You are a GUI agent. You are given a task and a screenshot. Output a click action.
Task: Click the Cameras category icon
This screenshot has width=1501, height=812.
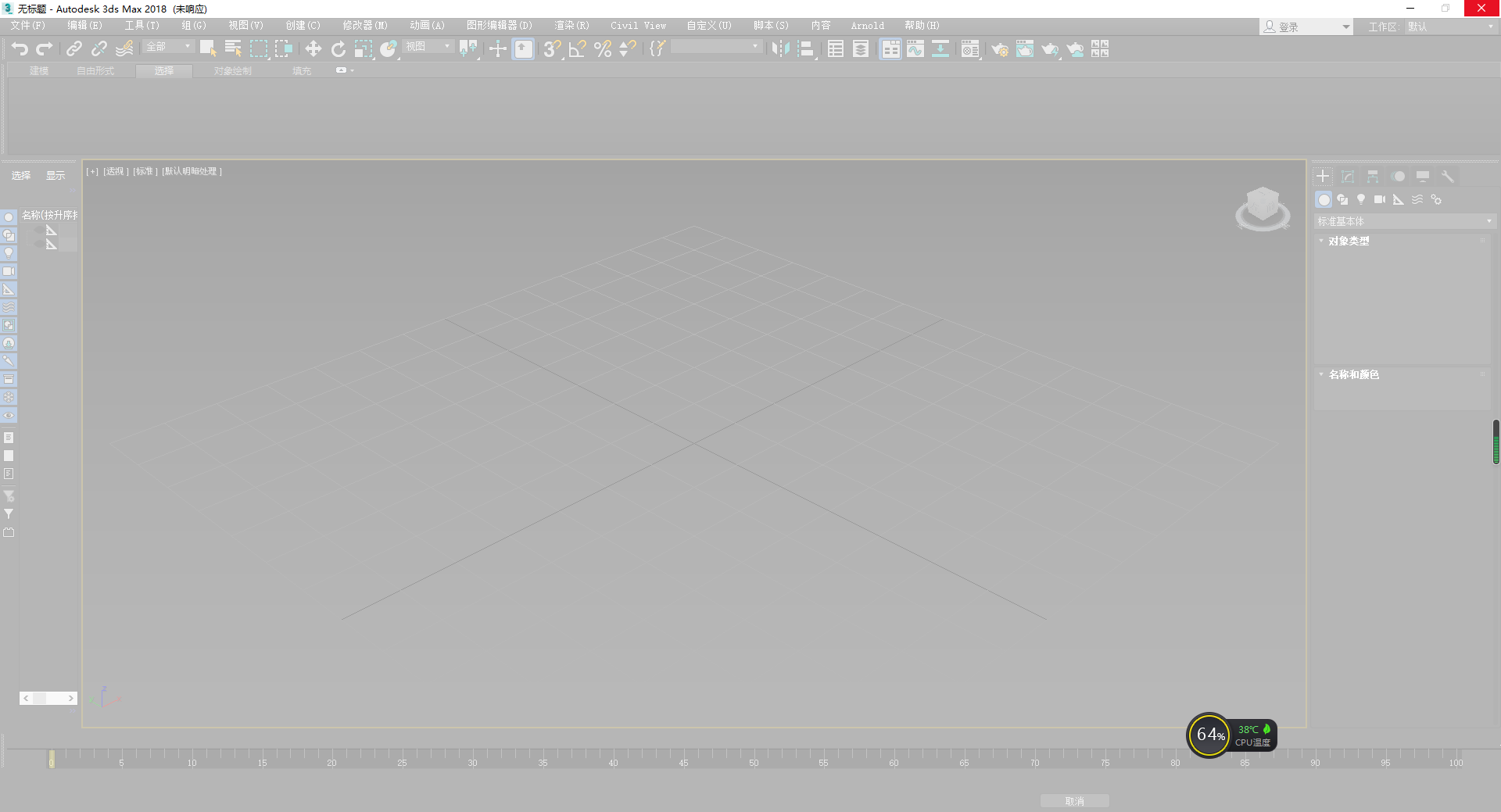(x=1380, y=199)
